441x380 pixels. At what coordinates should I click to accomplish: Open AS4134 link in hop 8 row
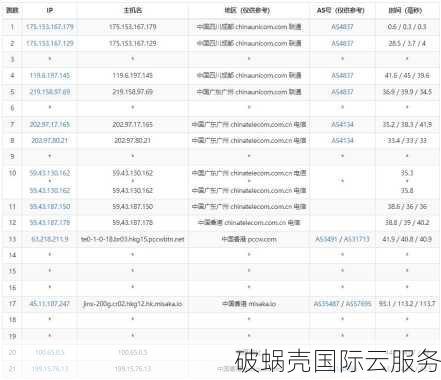coord(342,140)
